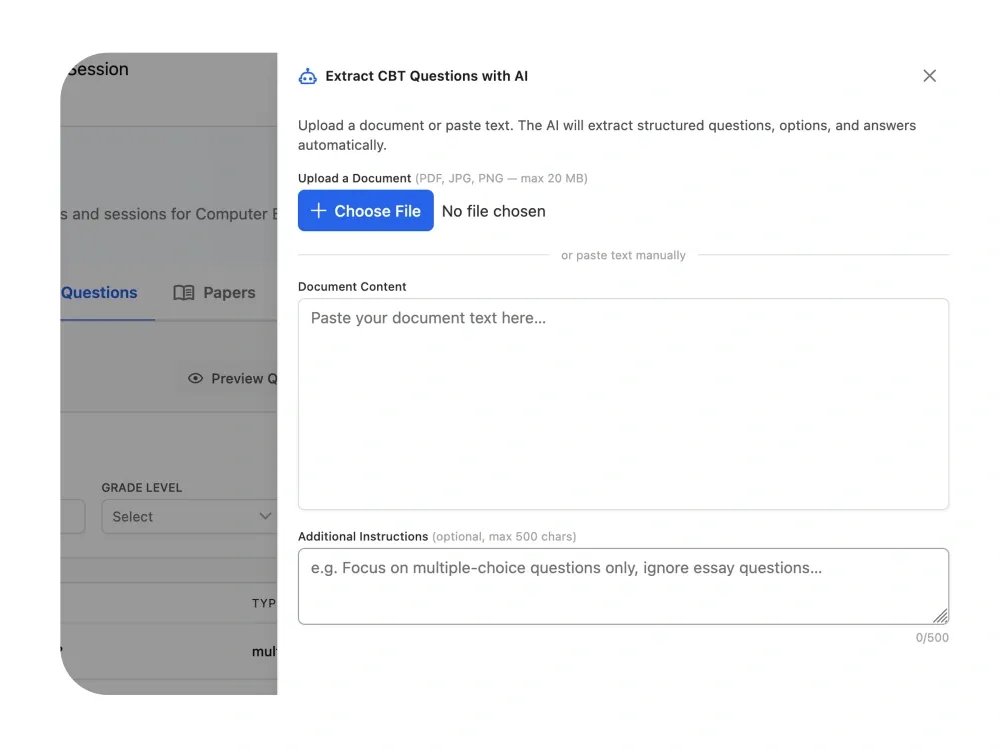Viewport: 1000px width, 750px height.
Task: Click the AI robot icon in dialog header
Action: pyautogui.click(x=307, y=77)
